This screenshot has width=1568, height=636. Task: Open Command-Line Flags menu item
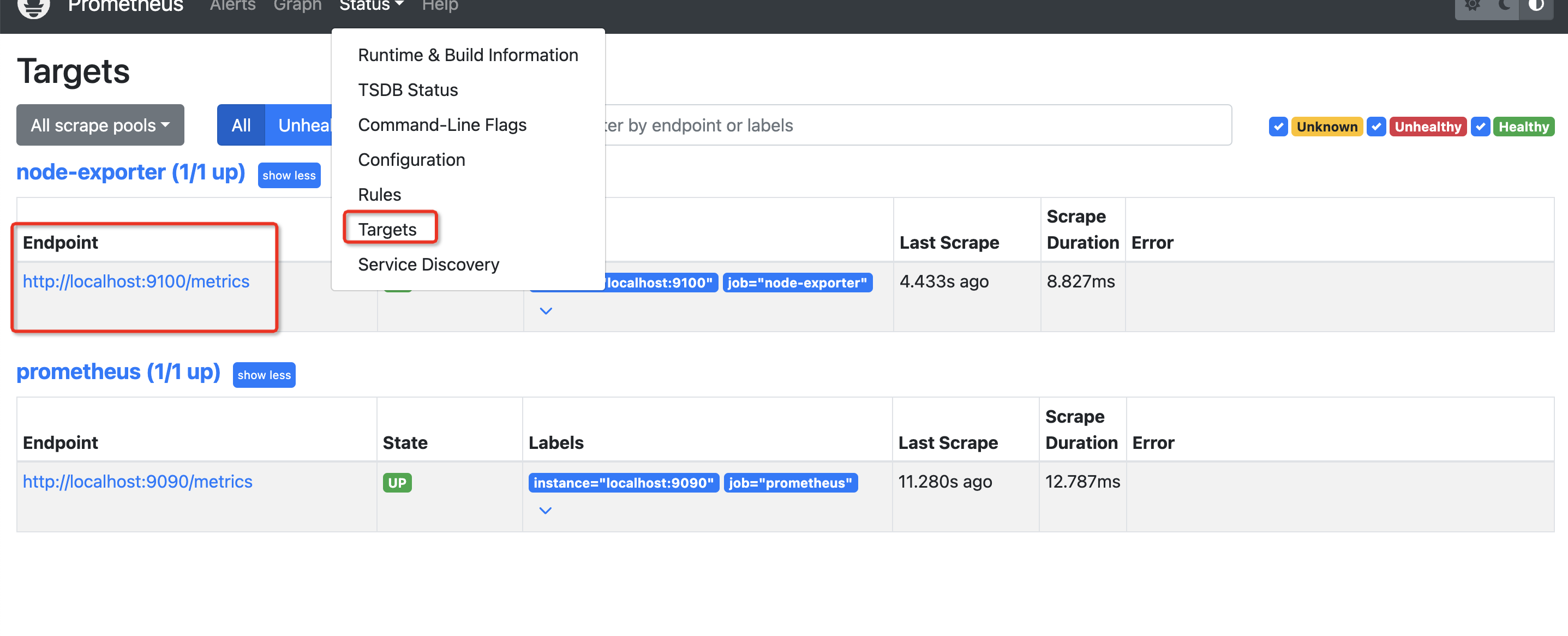point(468,125)
